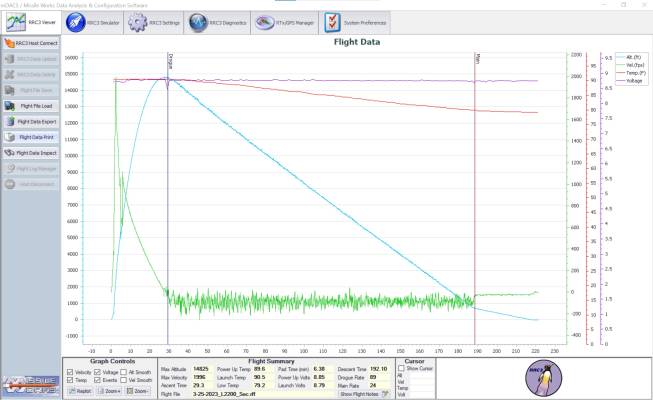The image size is (653, 400).
Task: Click the RRC3 Settings gear icon
Action: (x=138, y=22)
